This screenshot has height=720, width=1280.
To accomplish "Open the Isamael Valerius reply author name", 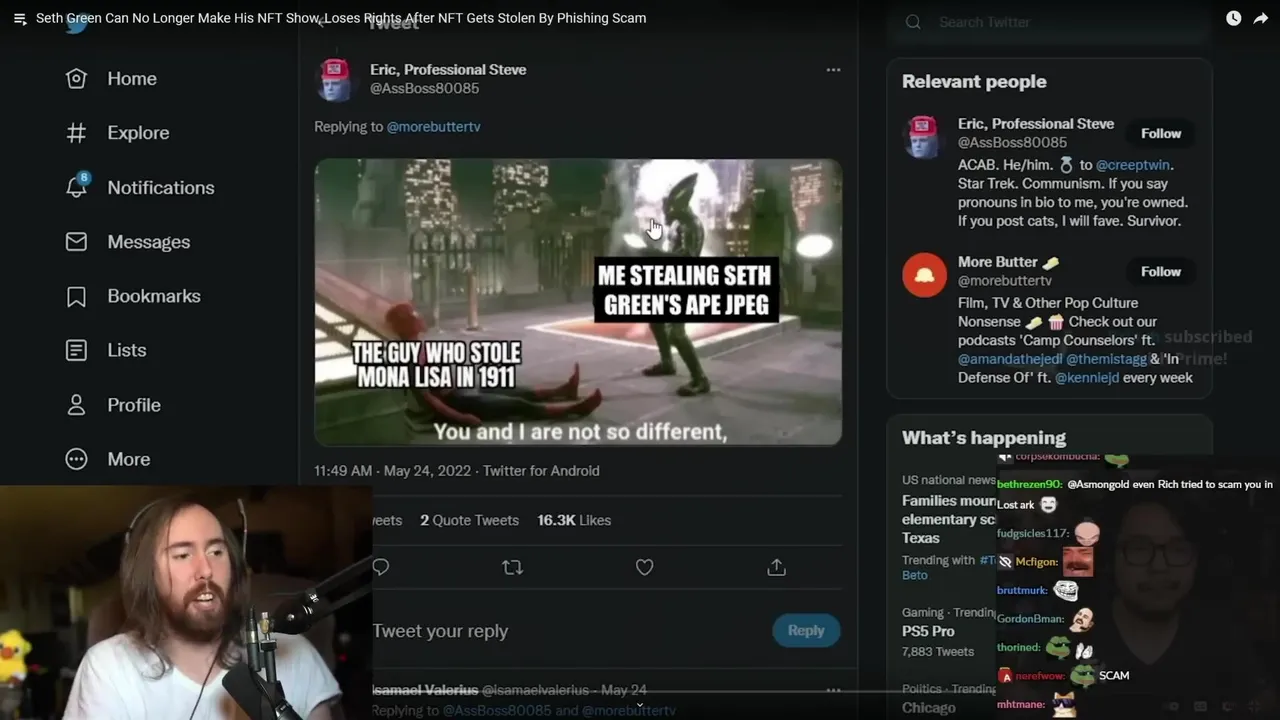I will (424, 690).
